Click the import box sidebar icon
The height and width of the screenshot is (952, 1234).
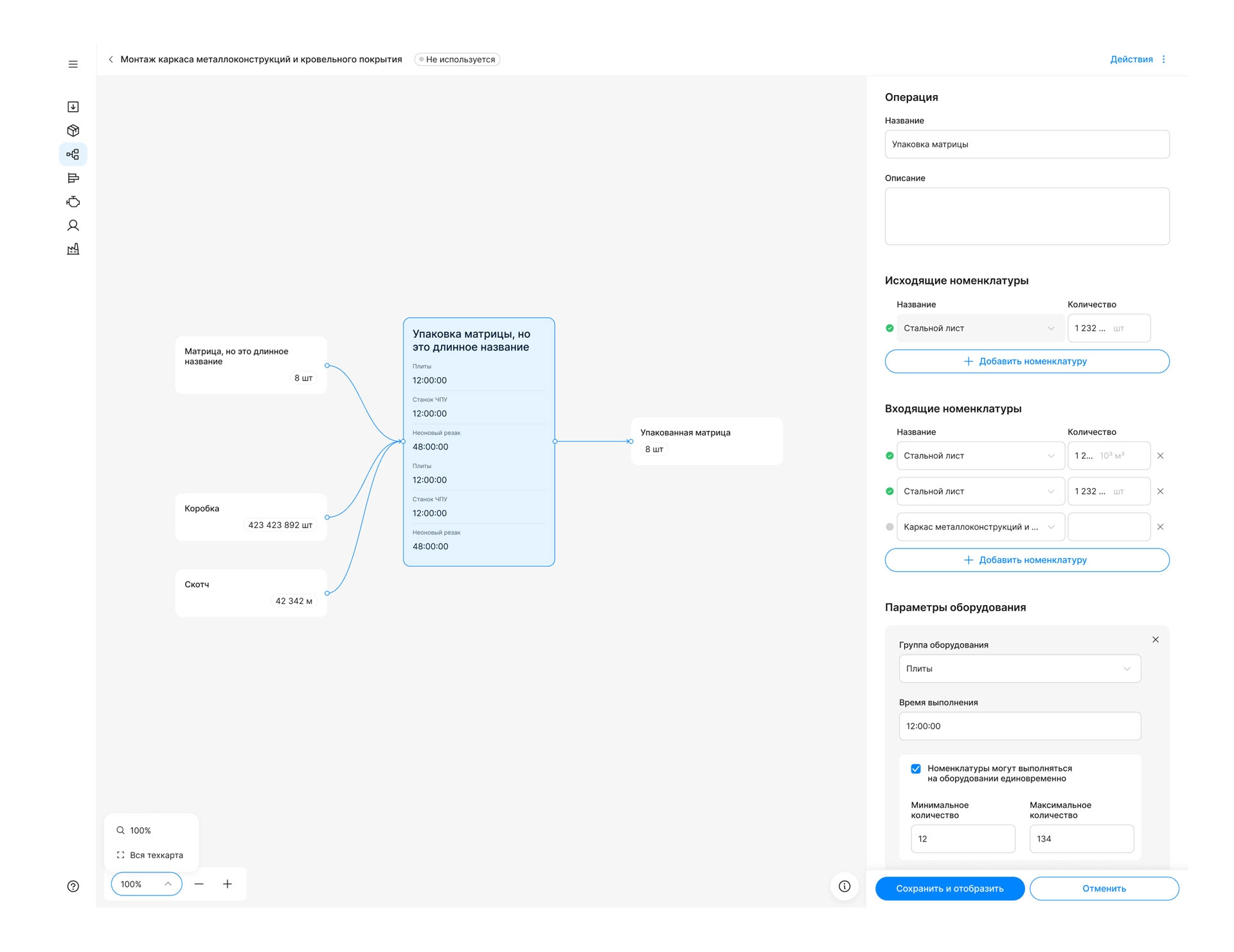tap(73, 107)
